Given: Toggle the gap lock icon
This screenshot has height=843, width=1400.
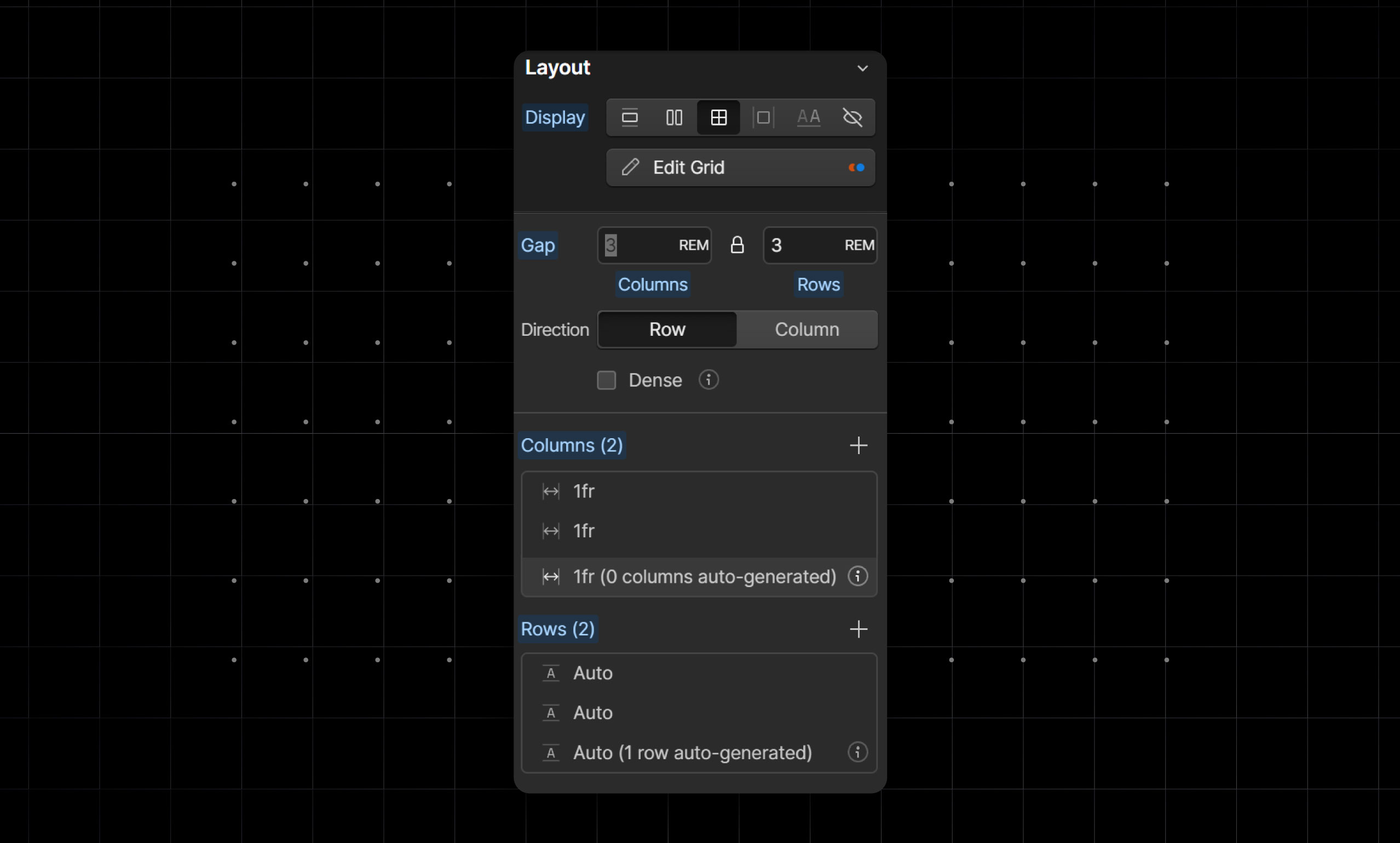Looking at the screenshot, I should tap(737, 245).
